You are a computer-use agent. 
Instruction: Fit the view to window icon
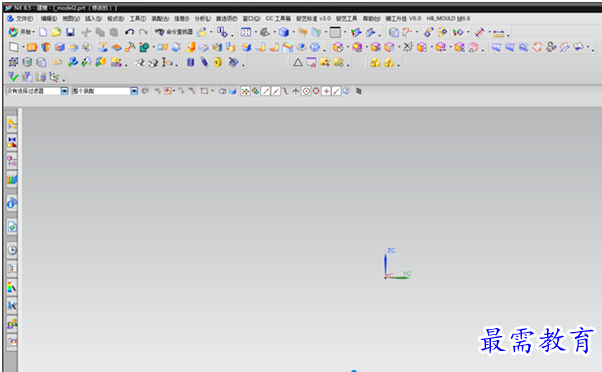(x=246, y=32)
